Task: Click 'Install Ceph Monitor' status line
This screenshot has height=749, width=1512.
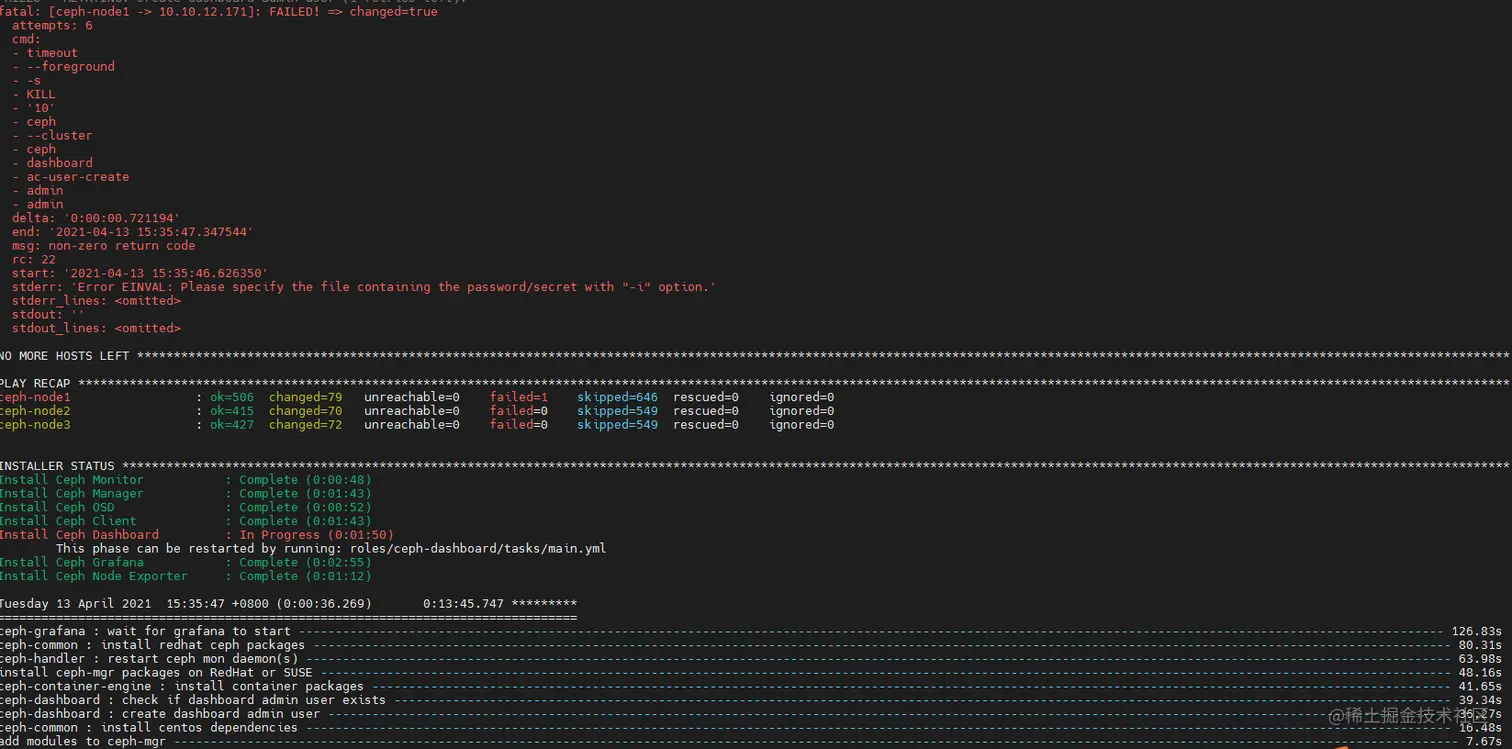Action: 185,480
